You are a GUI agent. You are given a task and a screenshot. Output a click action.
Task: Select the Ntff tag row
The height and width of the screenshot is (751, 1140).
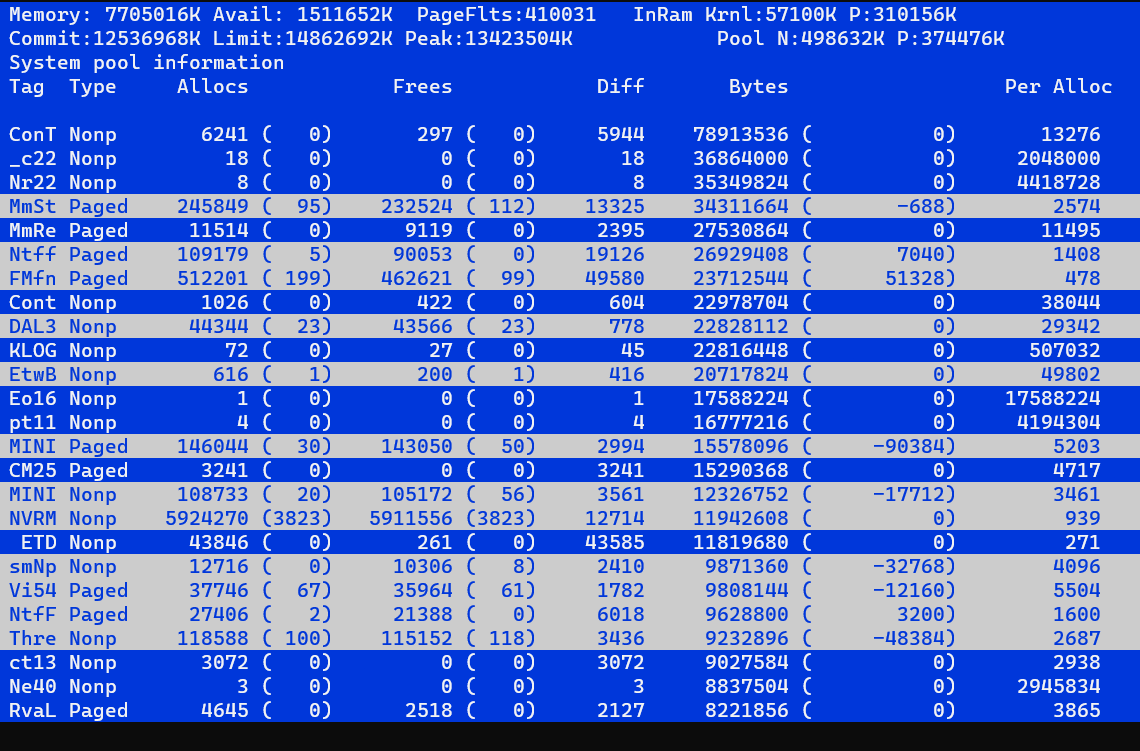tap(570, 254)
